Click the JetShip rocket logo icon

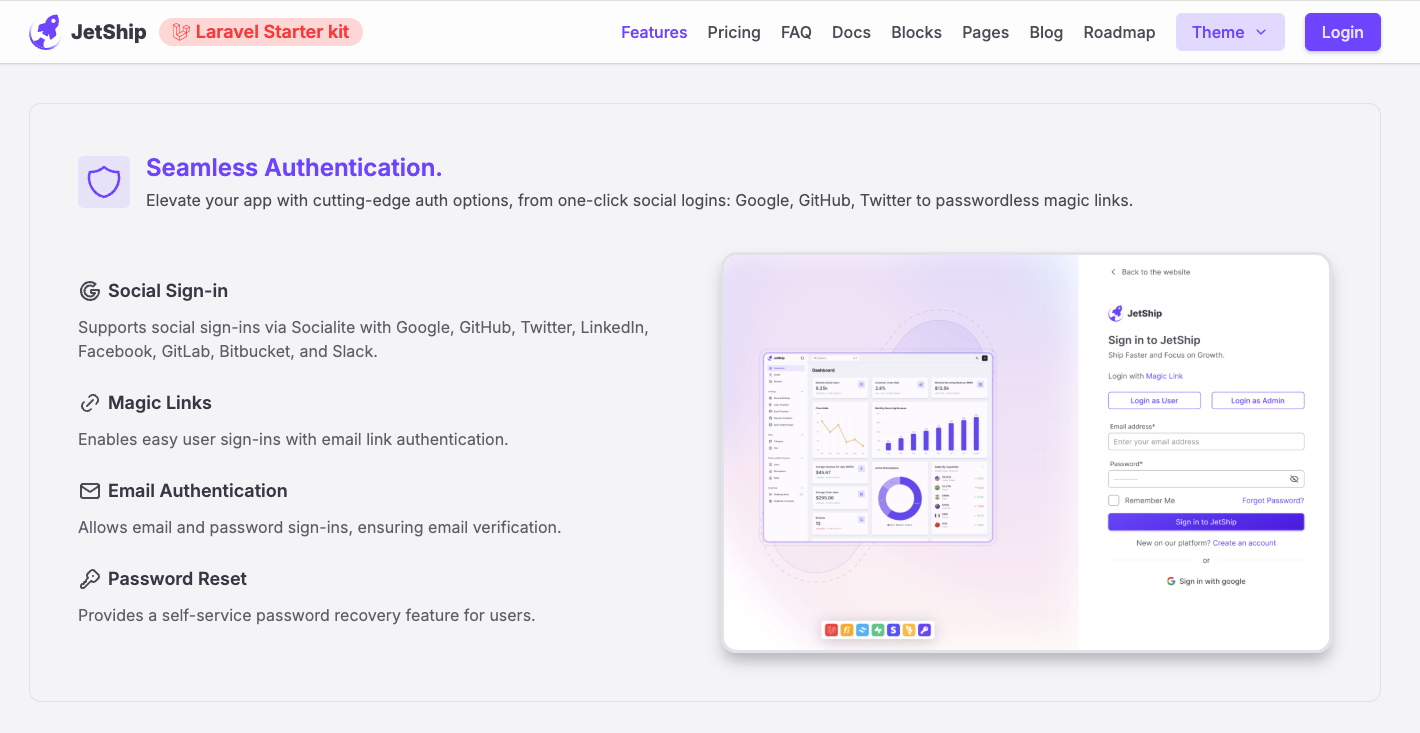tap(46, 32)
